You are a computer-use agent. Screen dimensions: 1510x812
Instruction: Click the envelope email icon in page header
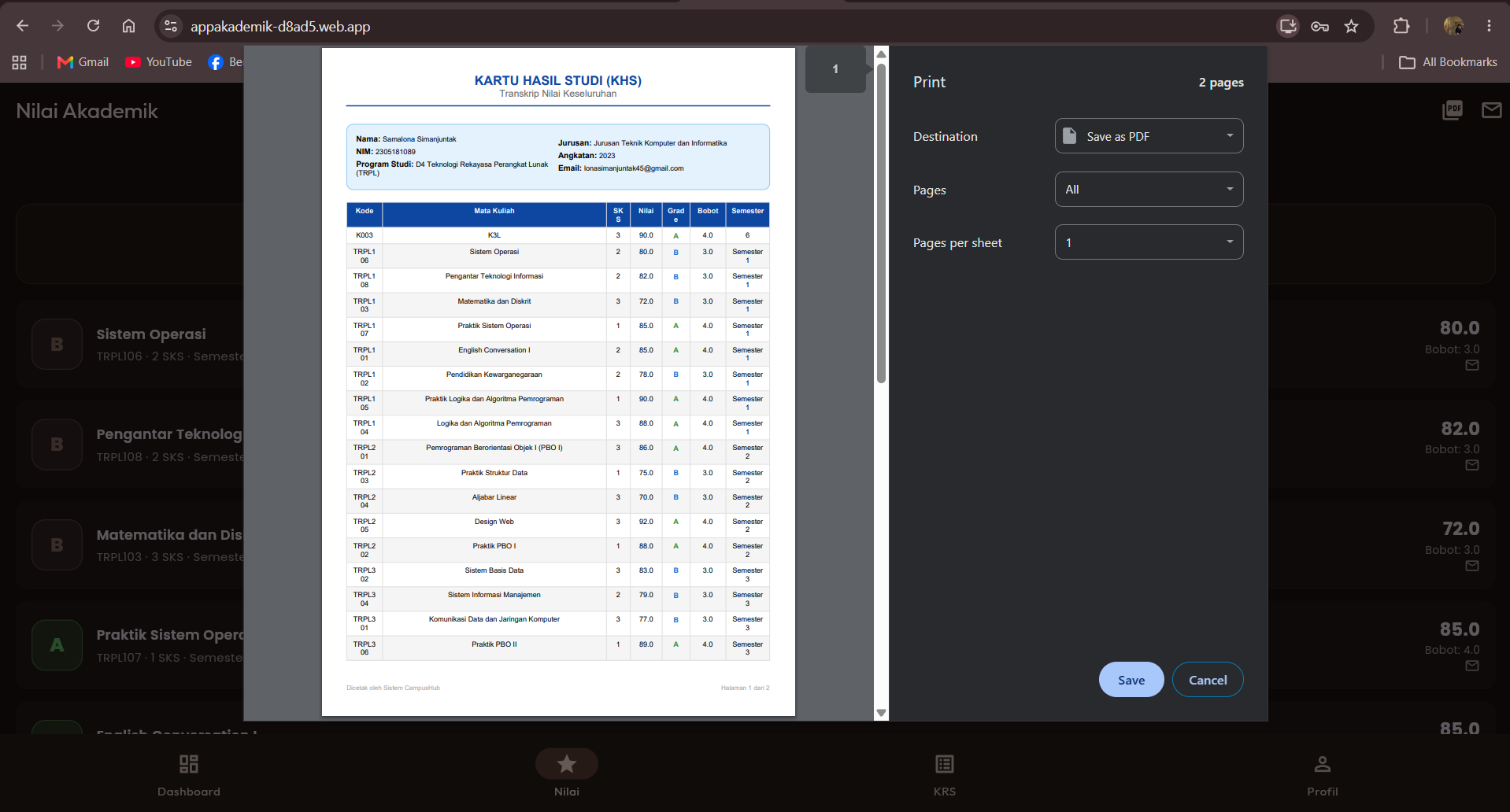click(x=1491, y=110)
